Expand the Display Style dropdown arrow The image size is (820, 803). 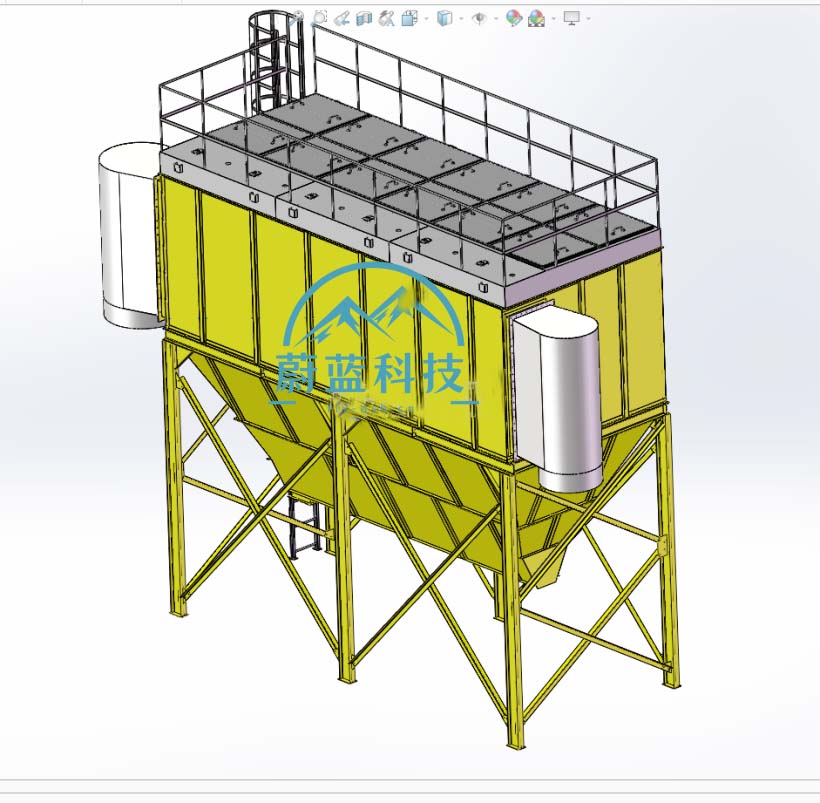tap(460, 19)
